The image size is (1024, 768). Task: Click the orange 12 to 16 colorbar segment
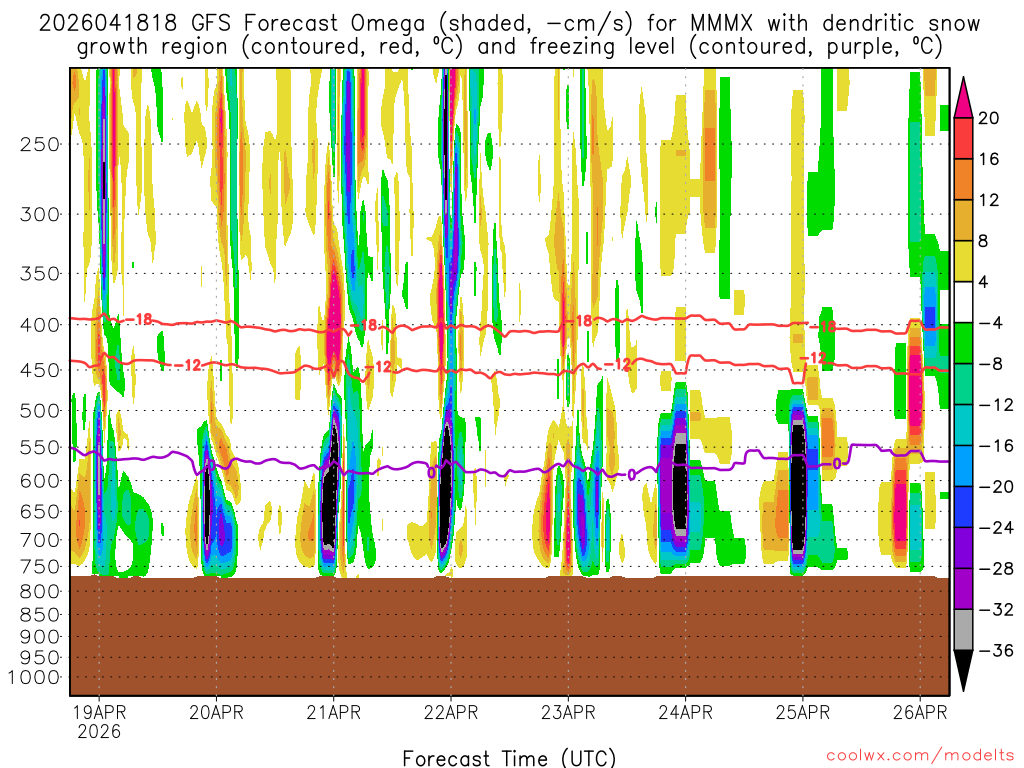(964, 180)
